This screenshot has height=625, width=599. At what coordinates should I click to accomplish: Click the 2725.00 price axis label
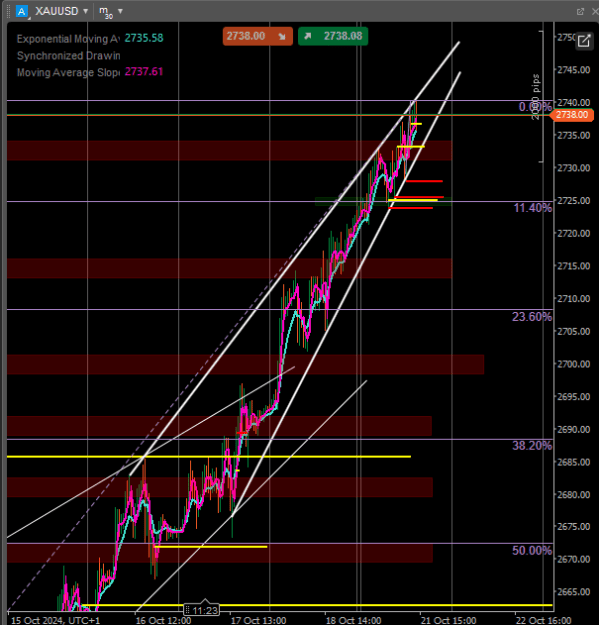coord(573,200)
